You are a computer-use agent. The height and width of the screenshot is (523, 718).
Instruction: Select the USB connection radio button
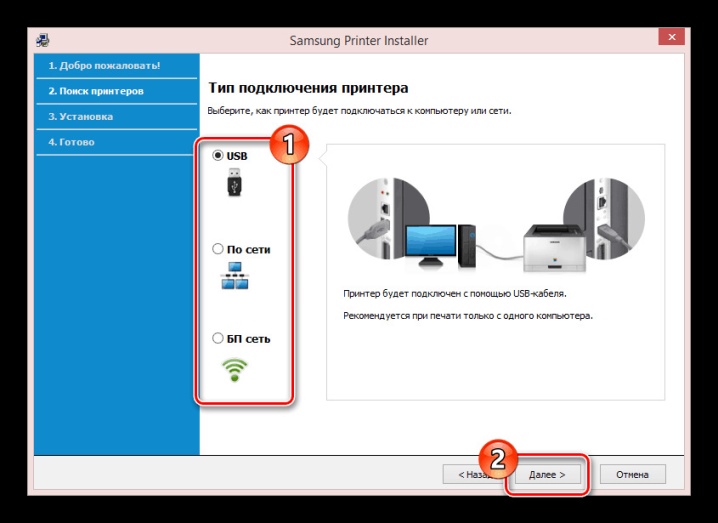pyautogui.click(x=218, y=156)
